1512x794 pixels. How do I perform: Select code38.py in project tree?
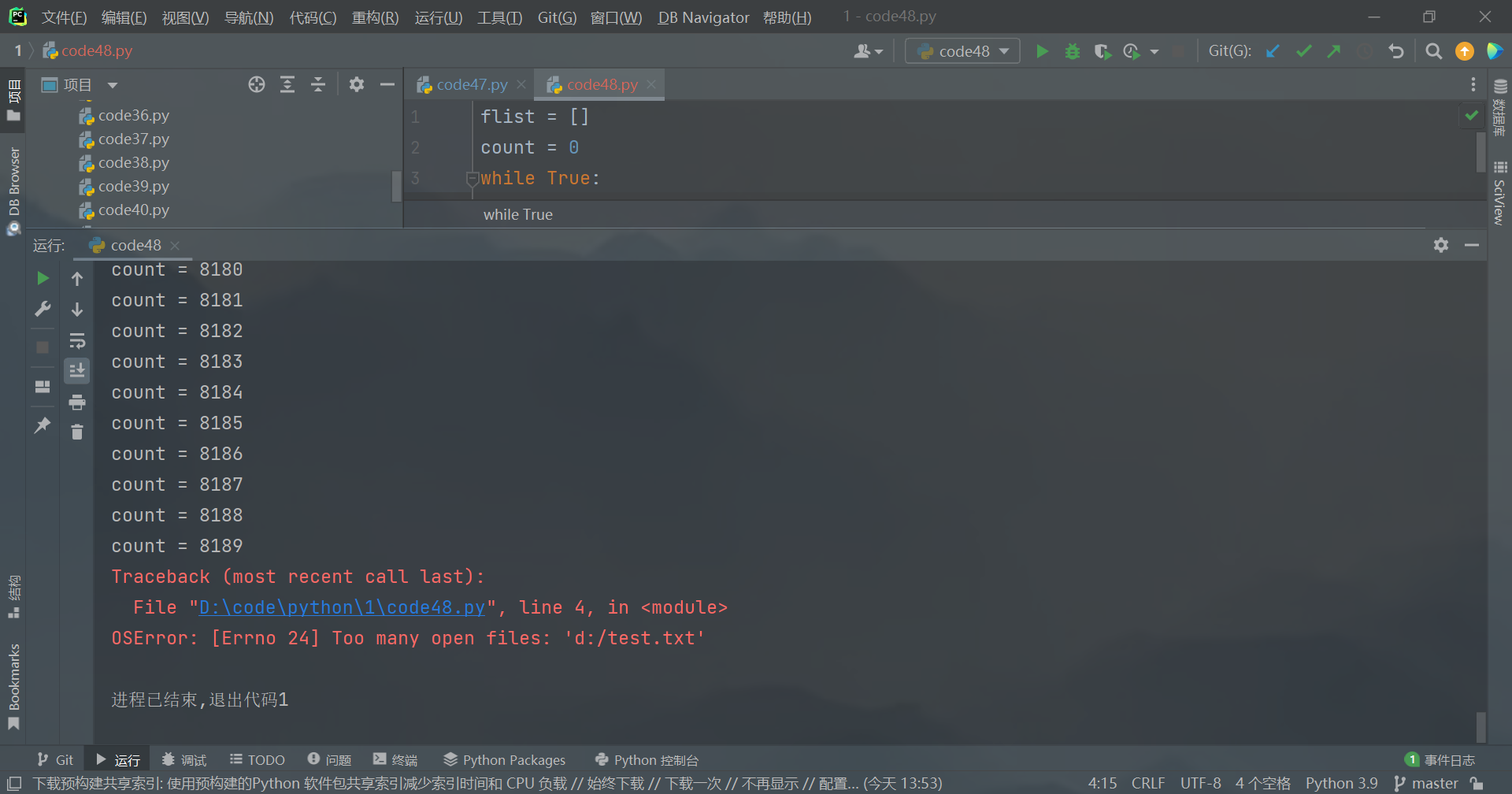(134, 163)
